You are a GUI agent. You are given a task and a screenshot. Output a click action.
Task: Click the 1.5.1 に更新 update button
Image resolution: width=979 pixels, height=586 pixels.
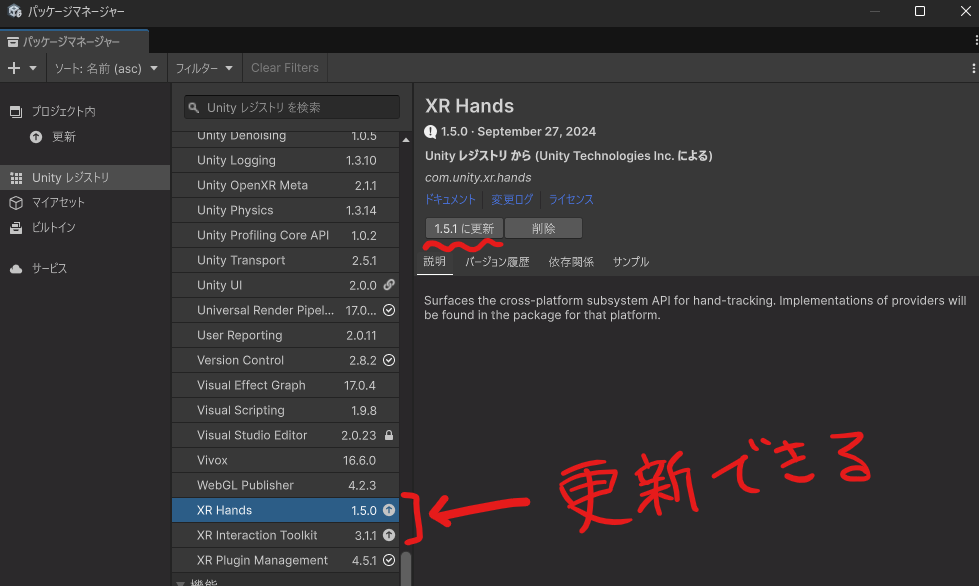(x=464, y=228)
